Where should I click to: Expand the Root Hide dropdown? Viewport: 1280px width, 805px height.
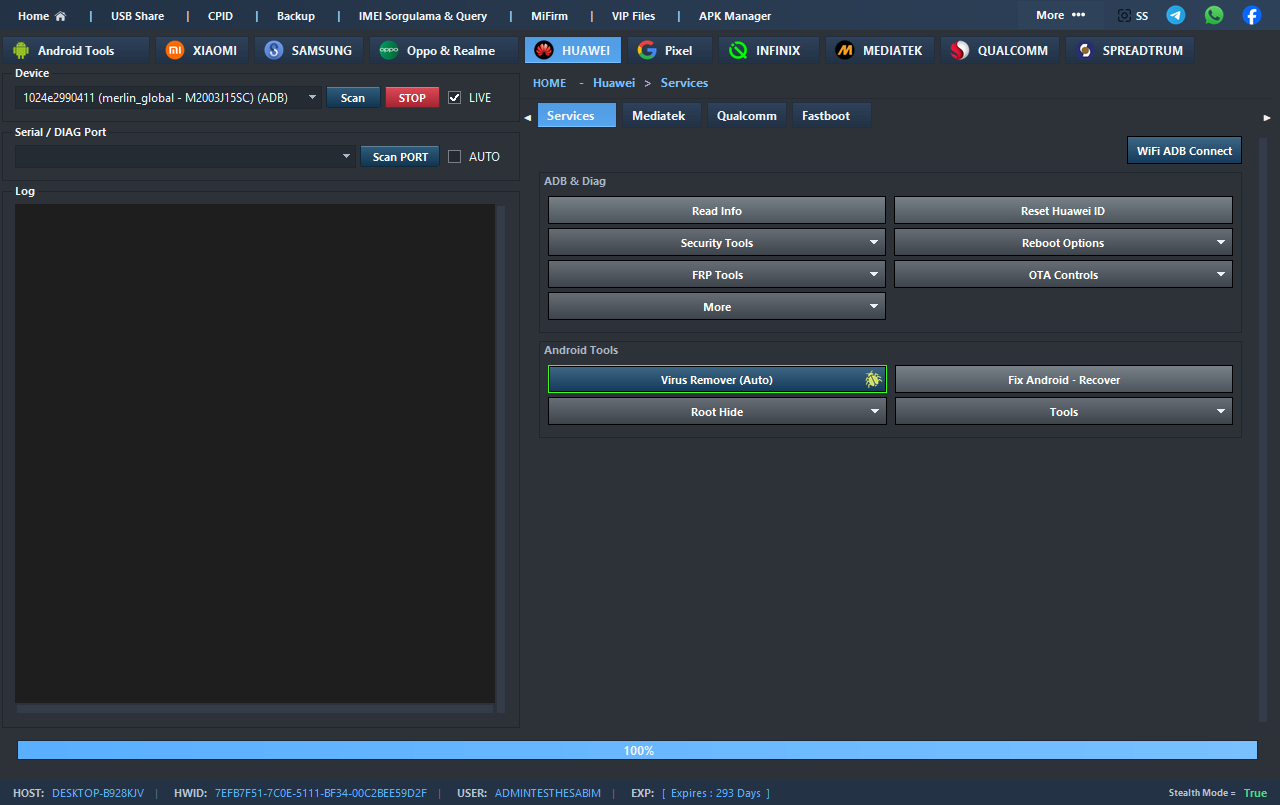pyautogui.click(x=874, y=412)
